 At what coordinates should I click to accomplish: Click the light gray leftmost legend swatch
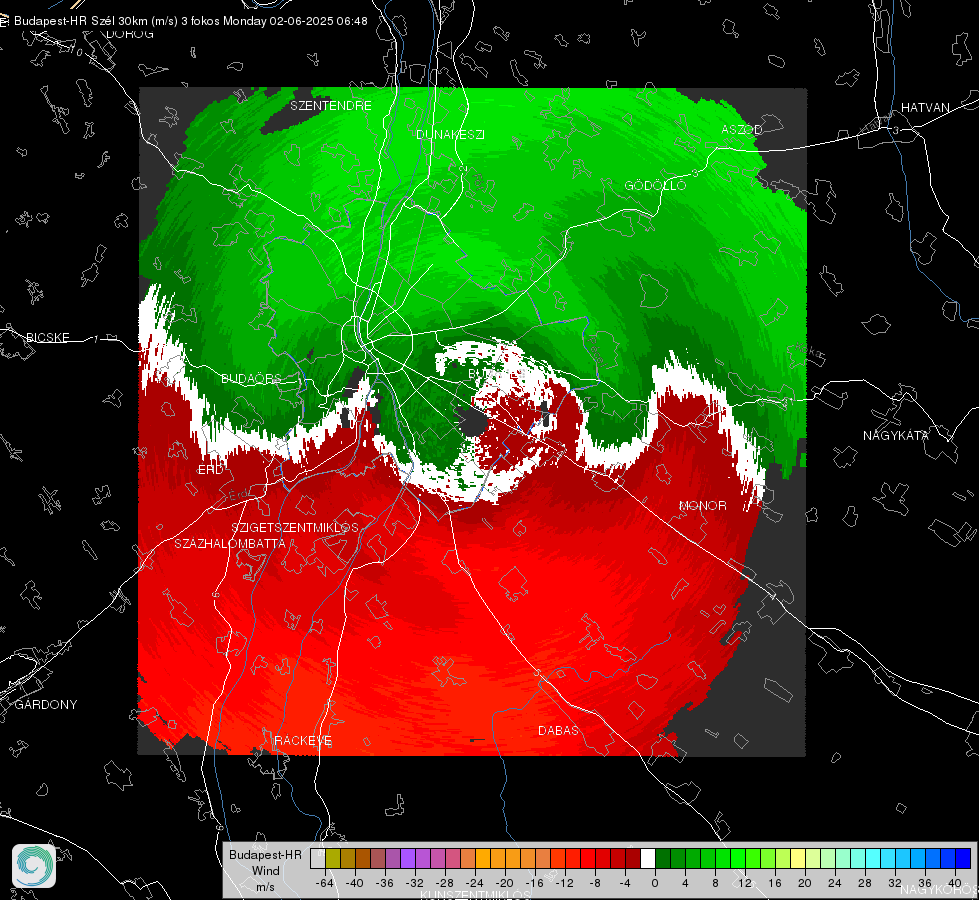point(317,858)
